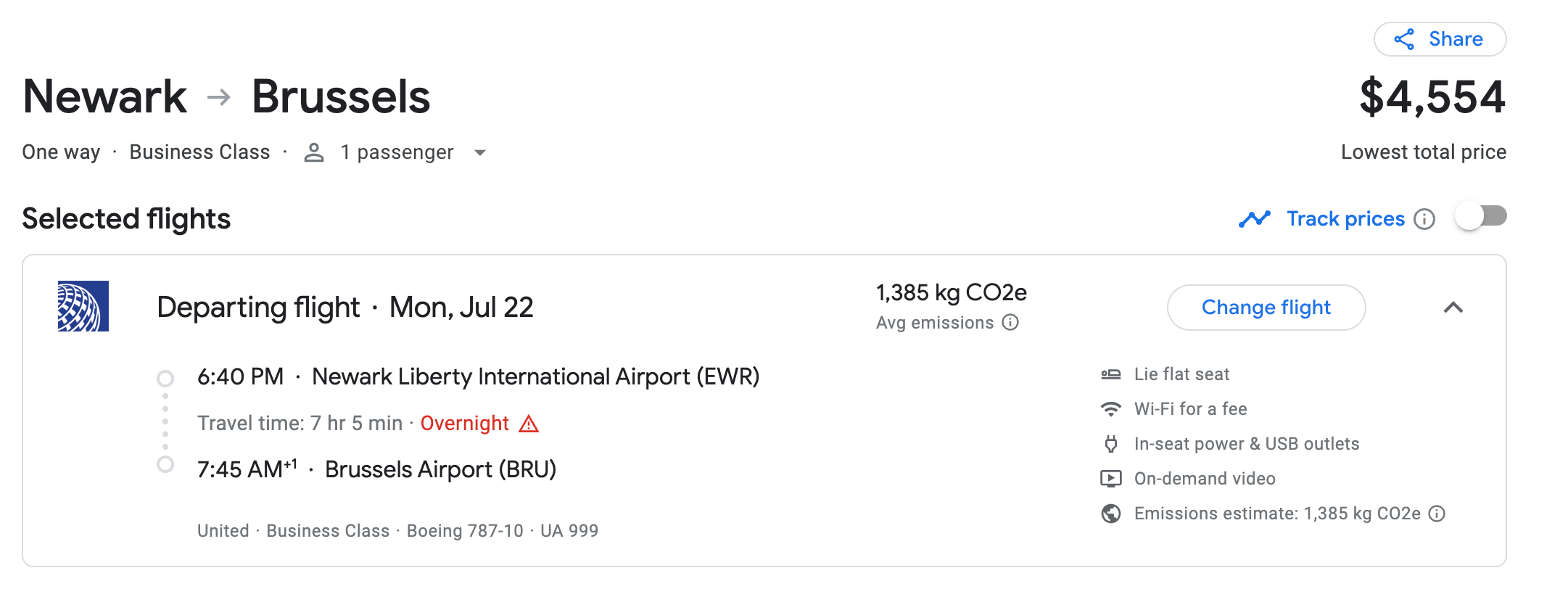Open Avg emissions info icon

[x=1010, y=322]
